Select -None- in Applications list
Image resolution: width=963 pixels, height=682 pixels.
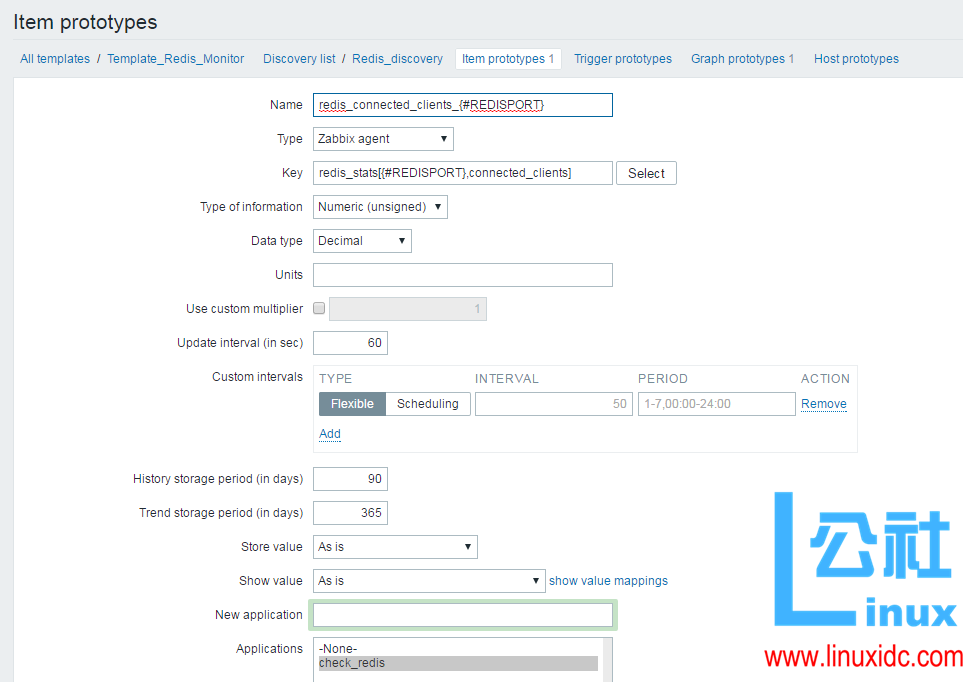[458, 649]
